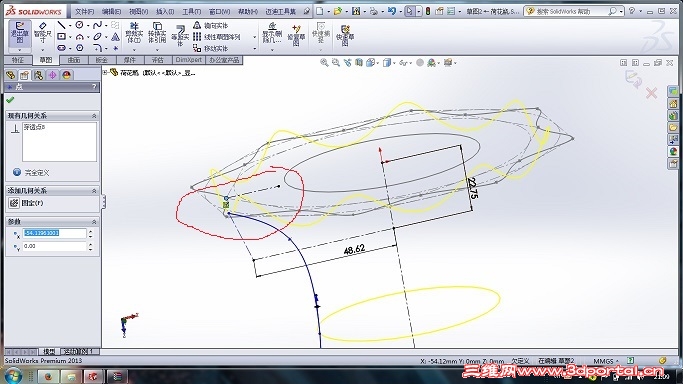Click the red X cancel sketch corner icon

[651, 93]
